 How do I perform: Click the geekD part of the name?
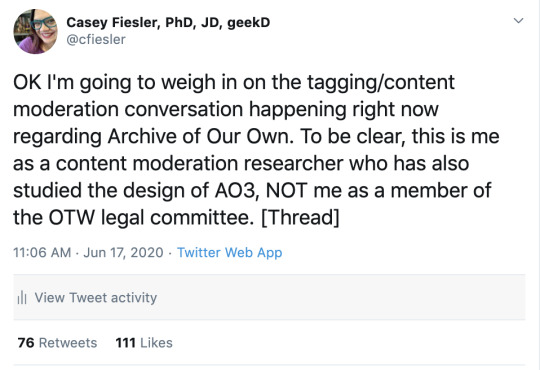[249, 22]
